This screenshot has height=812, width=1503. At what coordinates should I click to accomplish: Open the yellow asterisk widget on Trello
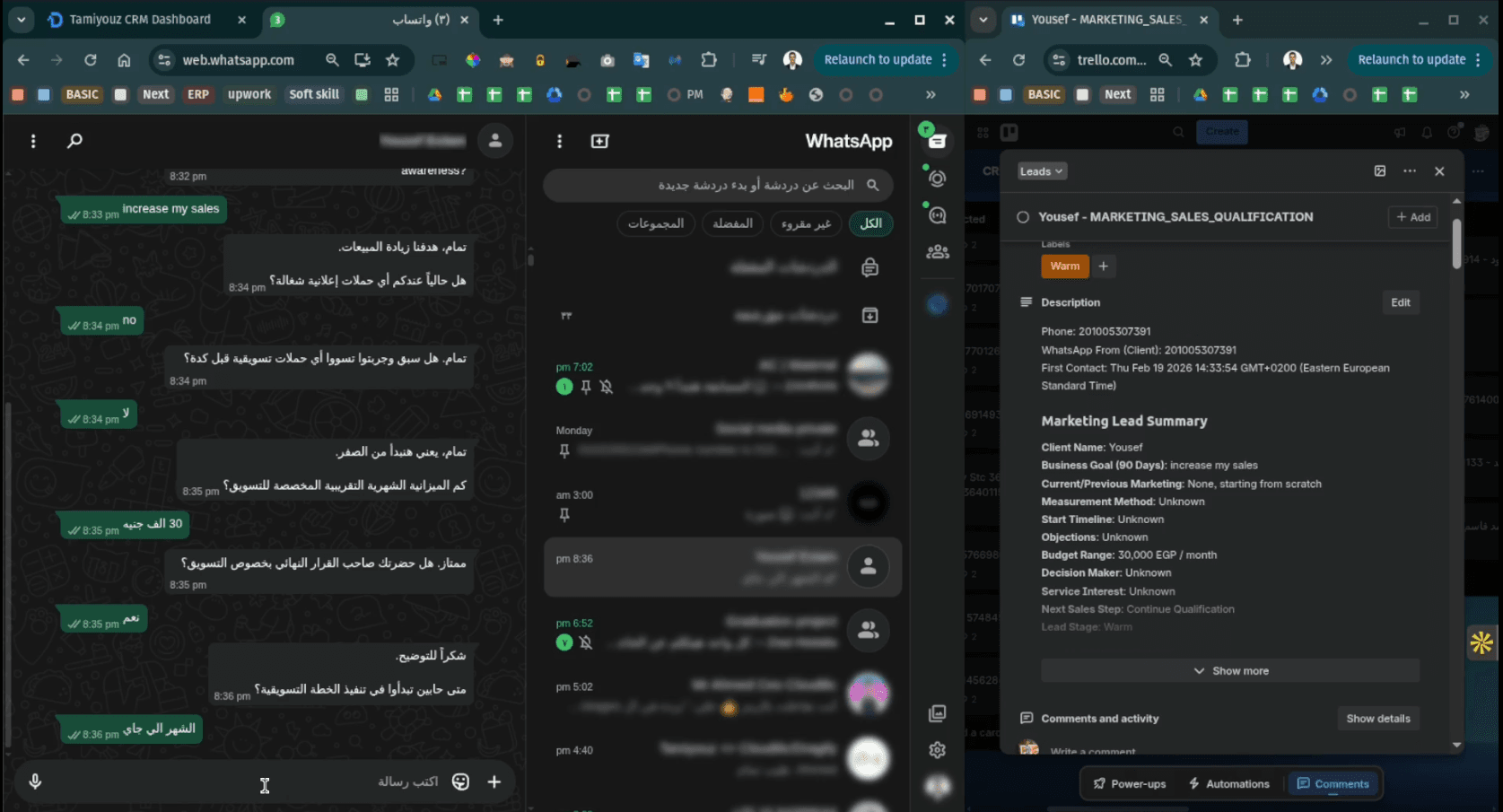pyautogui.click(x=1481, y=642)
